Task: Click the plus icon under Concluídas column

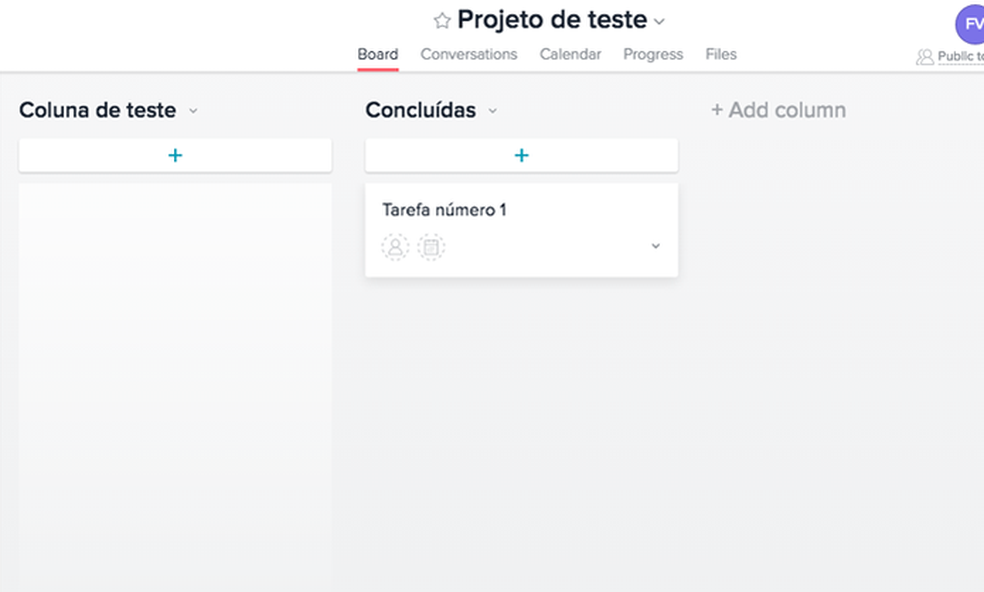Action: (521, 155)
